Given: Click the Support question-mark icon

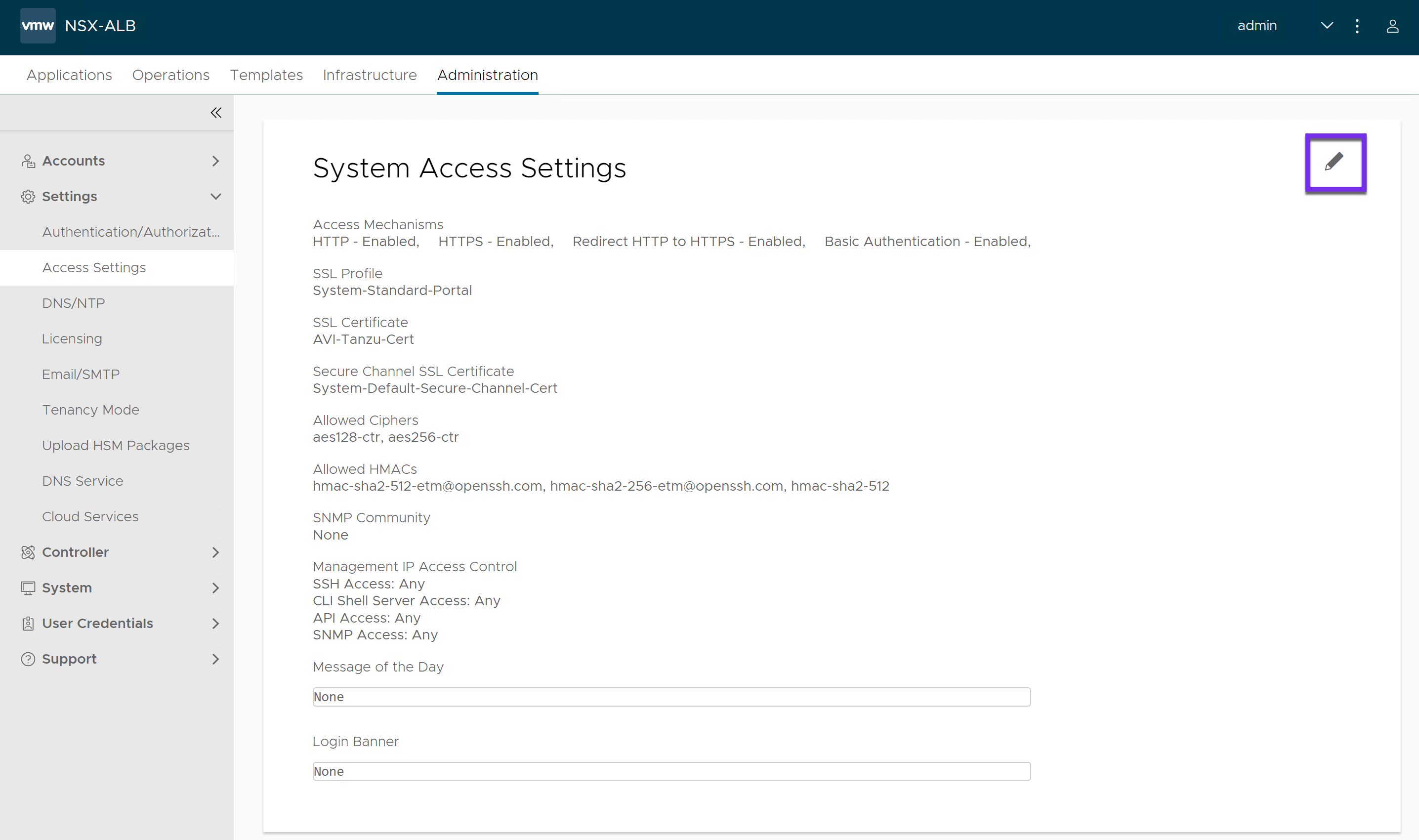Looking at the screenshot, I should 28,659.
